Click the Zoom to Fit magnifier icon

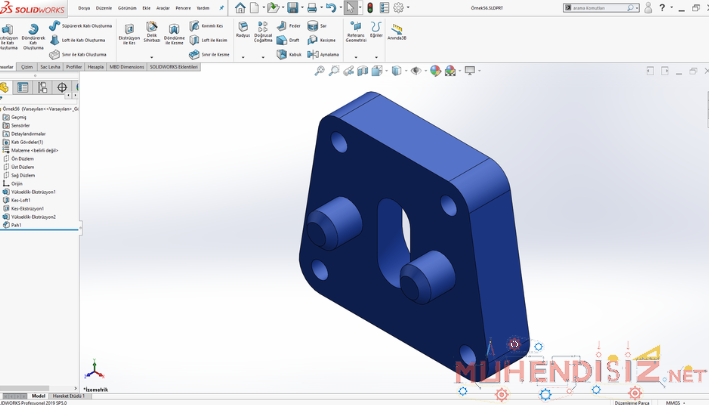coord(319,71)
